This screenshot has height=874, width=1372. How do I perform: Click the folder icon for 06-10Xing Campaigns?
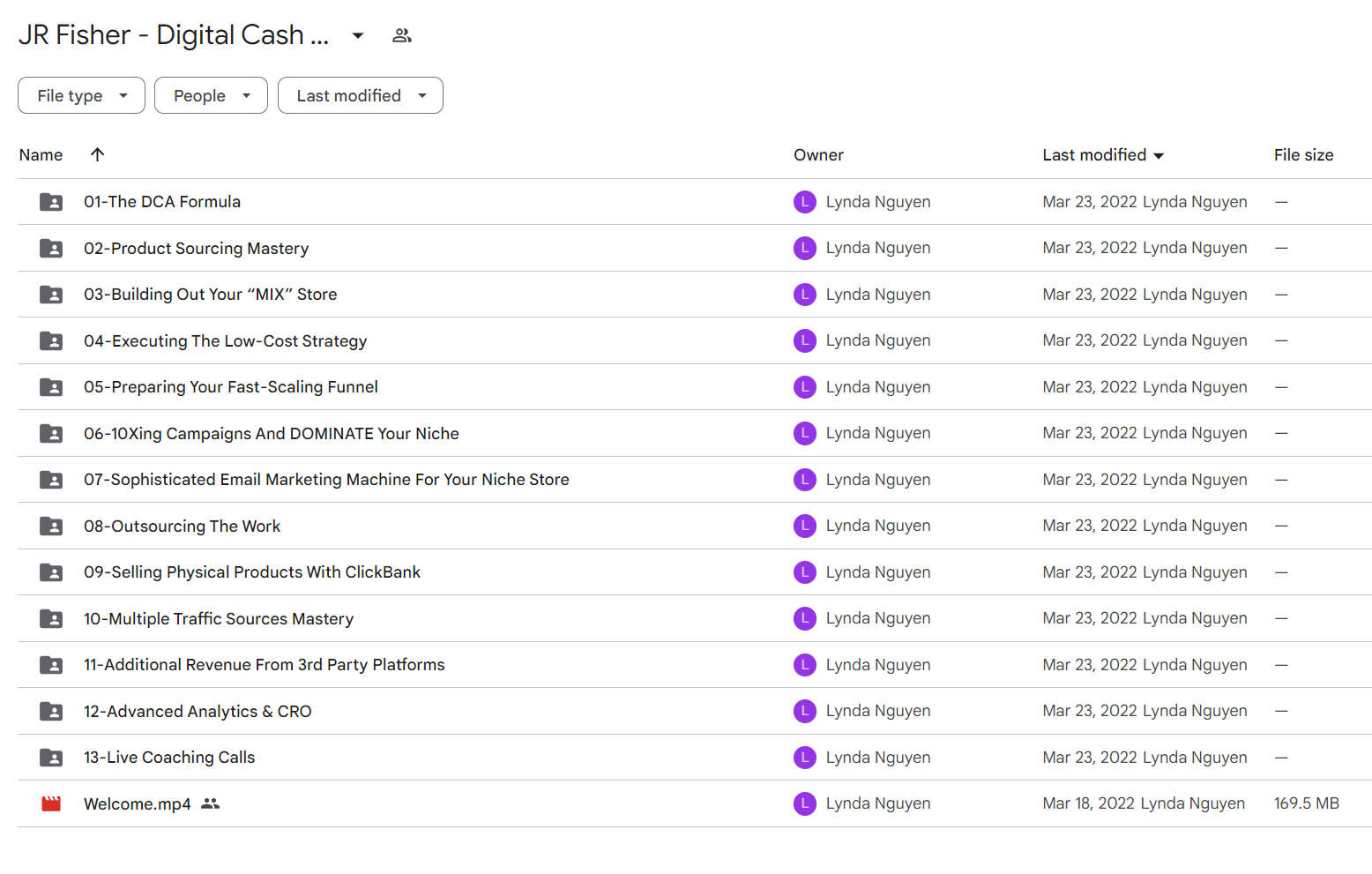[51, 434]
